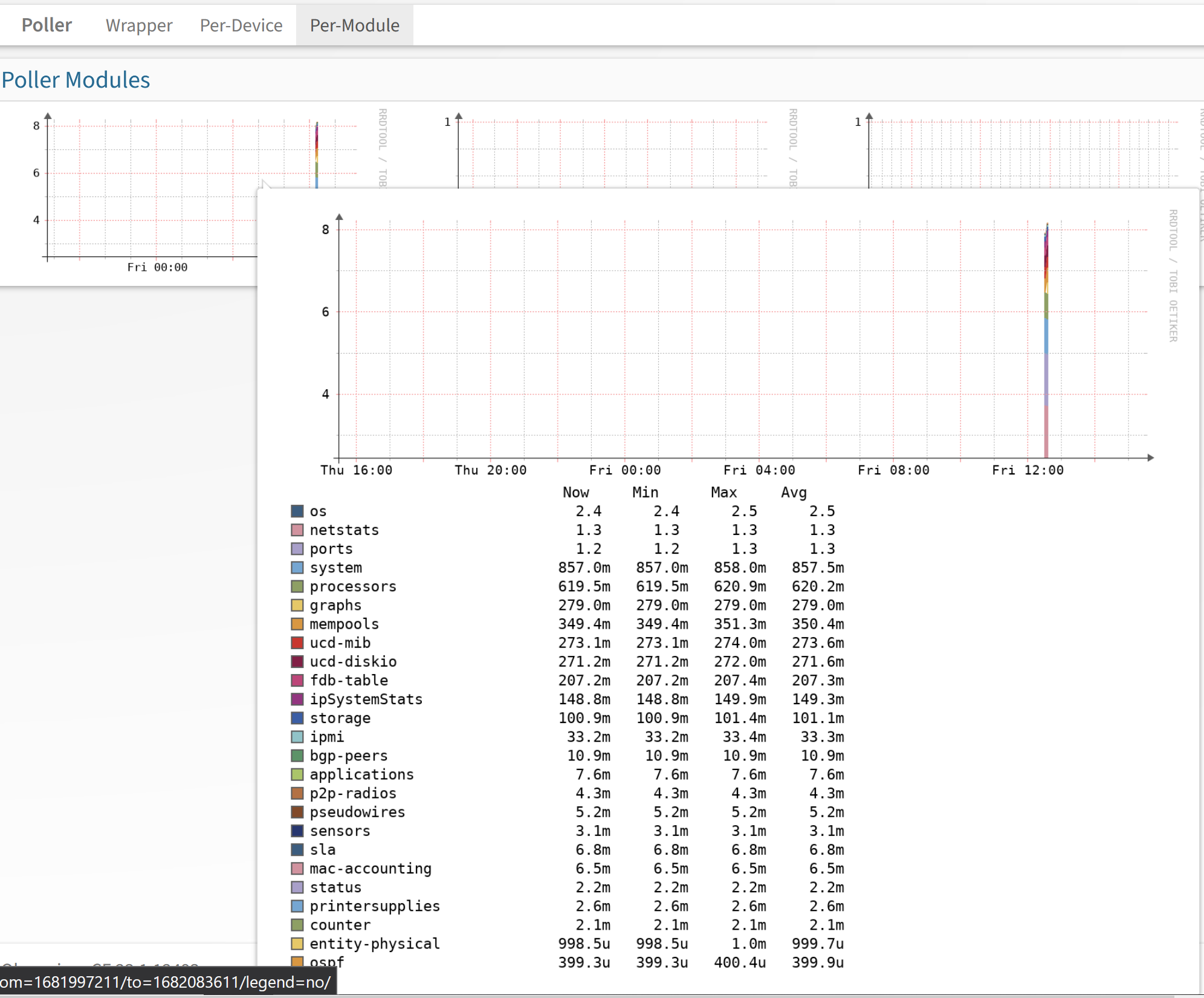Click the mempools Avg value 350.4m
The image size is (1204, 998).
coord(818,624)
